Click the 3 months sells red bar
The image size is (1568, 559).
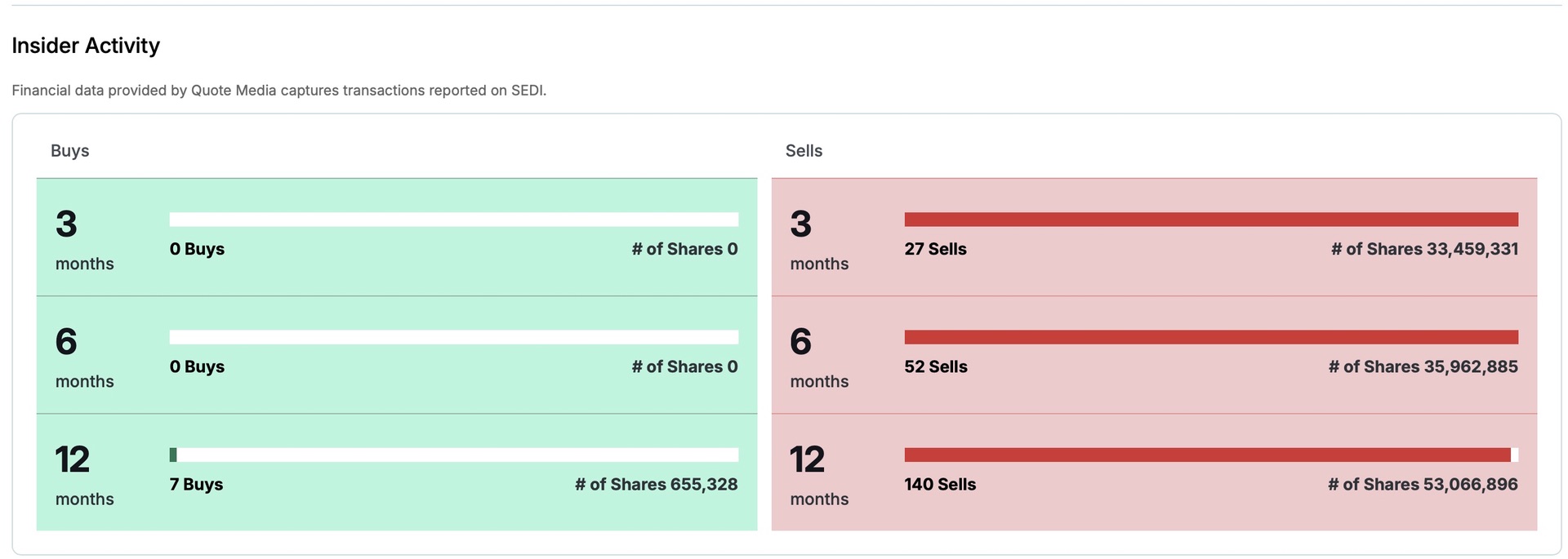pos(1210,220)
